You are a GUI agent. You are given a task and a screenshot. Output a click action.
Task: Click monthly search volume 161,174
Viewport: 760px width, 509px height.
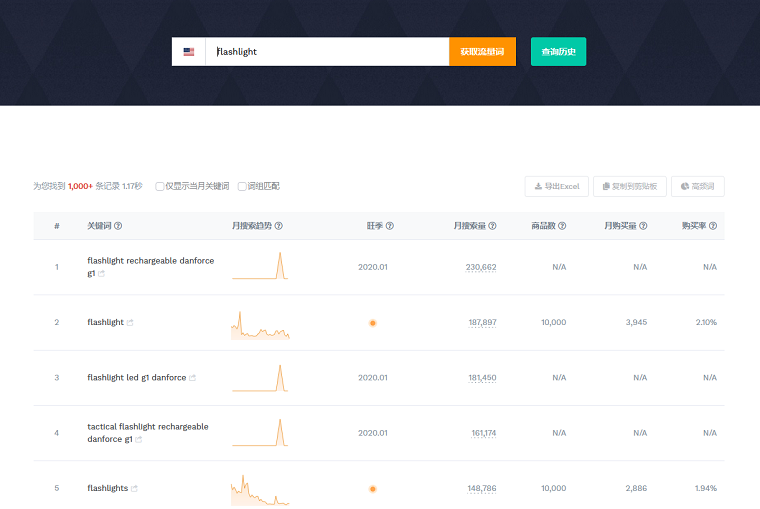(x=484, y=433)
